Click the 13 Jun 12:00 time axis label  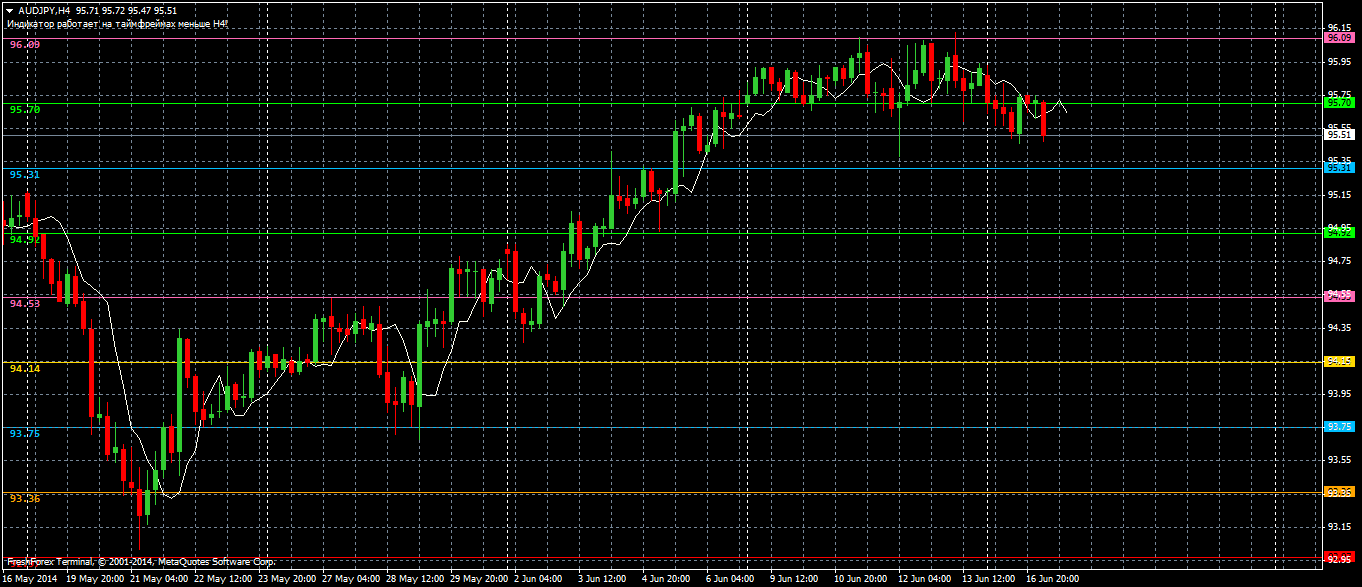coord(991,579)
